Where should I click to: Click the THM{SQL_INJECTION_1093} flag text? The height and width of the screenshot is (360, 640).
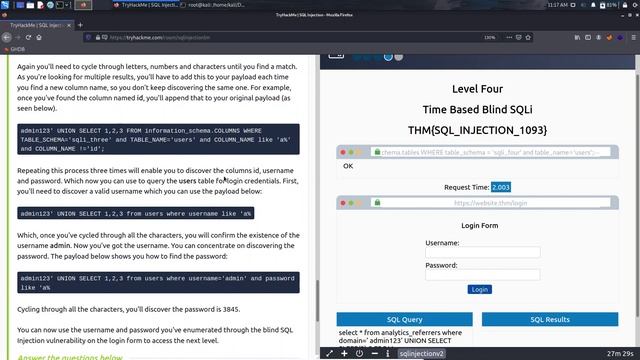(477, 130)
